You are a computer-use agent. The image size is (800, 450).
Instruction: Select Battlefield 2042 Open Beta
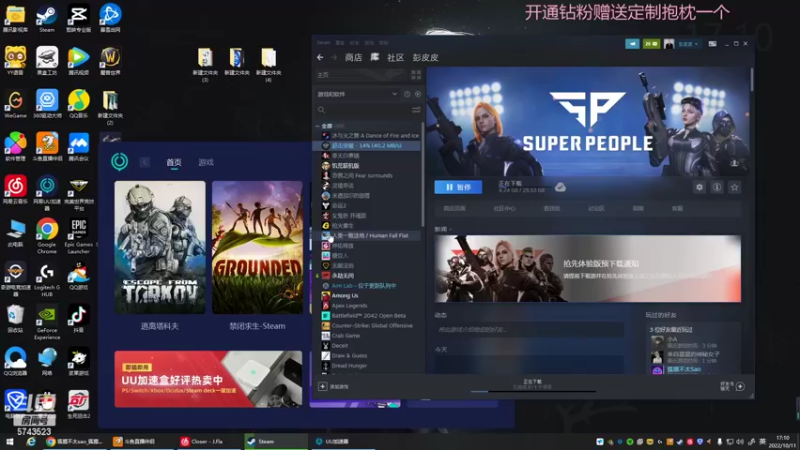[364, 316]
